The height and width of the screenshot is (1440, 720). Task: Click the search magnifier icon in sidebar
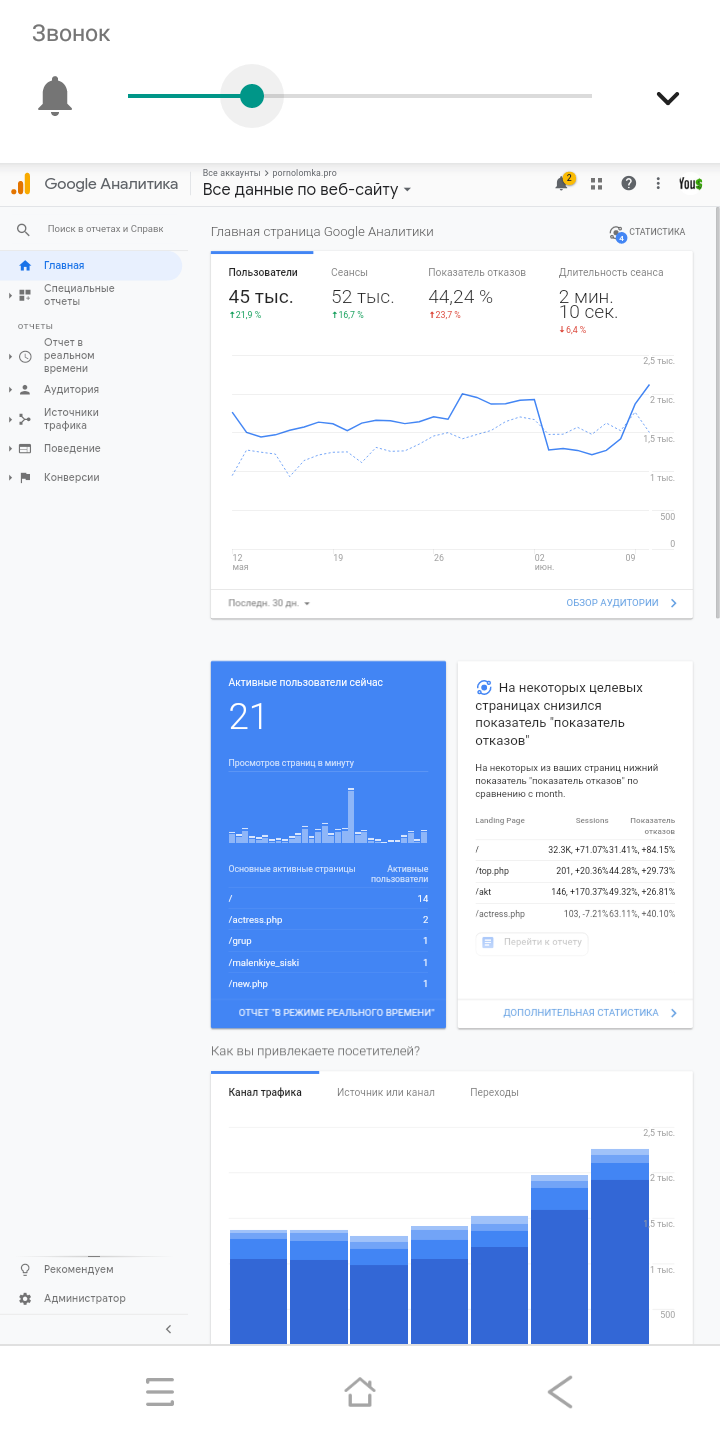coord(24,230)
